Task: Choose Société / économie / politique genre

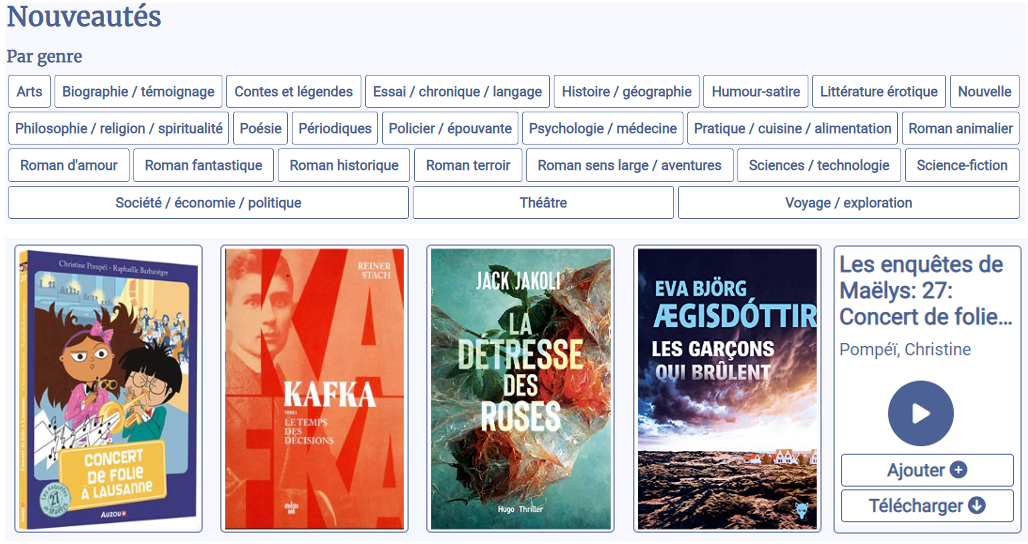Action: 208,202
